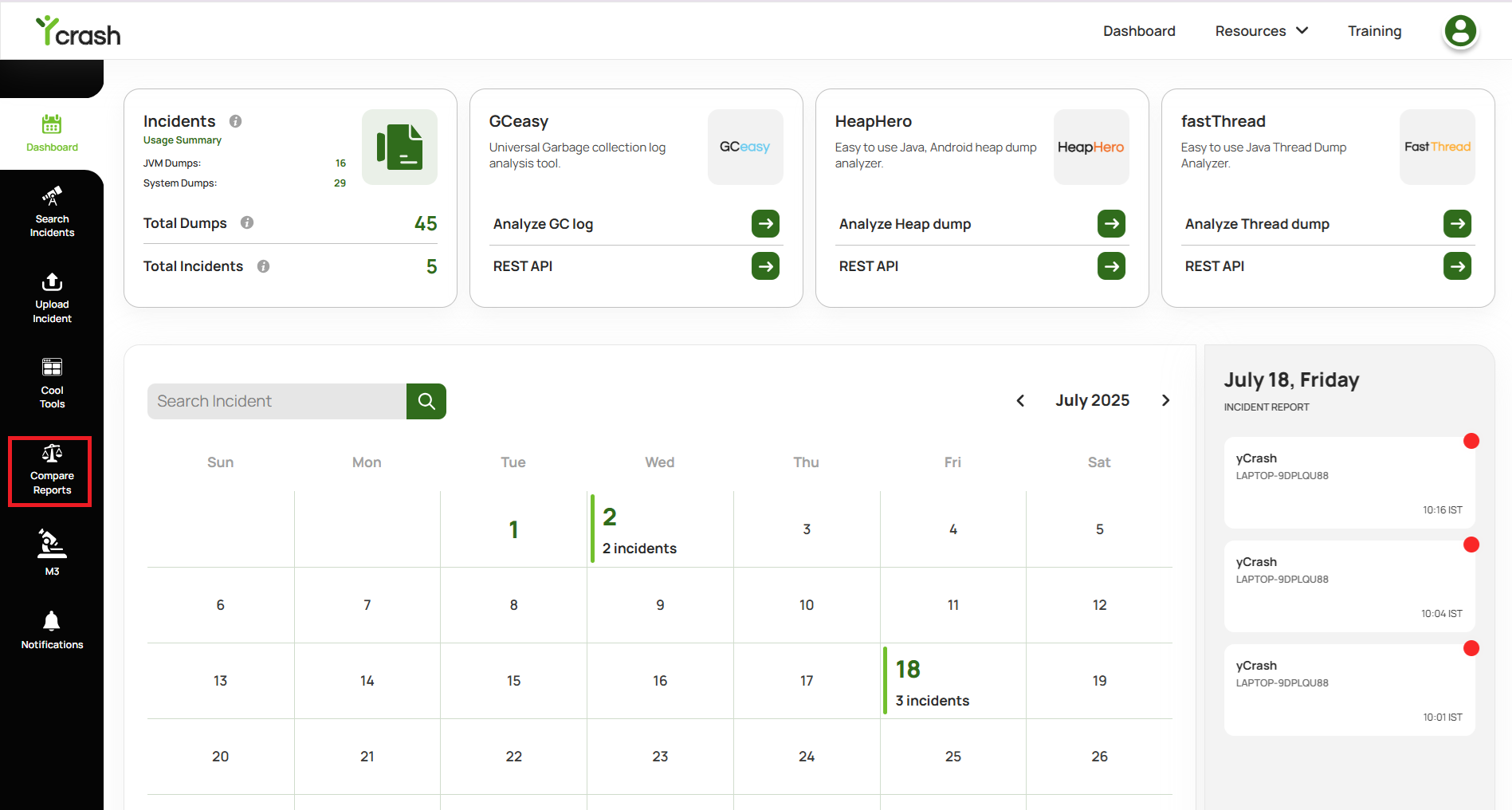
Task: Expand the Resources dropdown menu
Action: (x=1261, y=31)
